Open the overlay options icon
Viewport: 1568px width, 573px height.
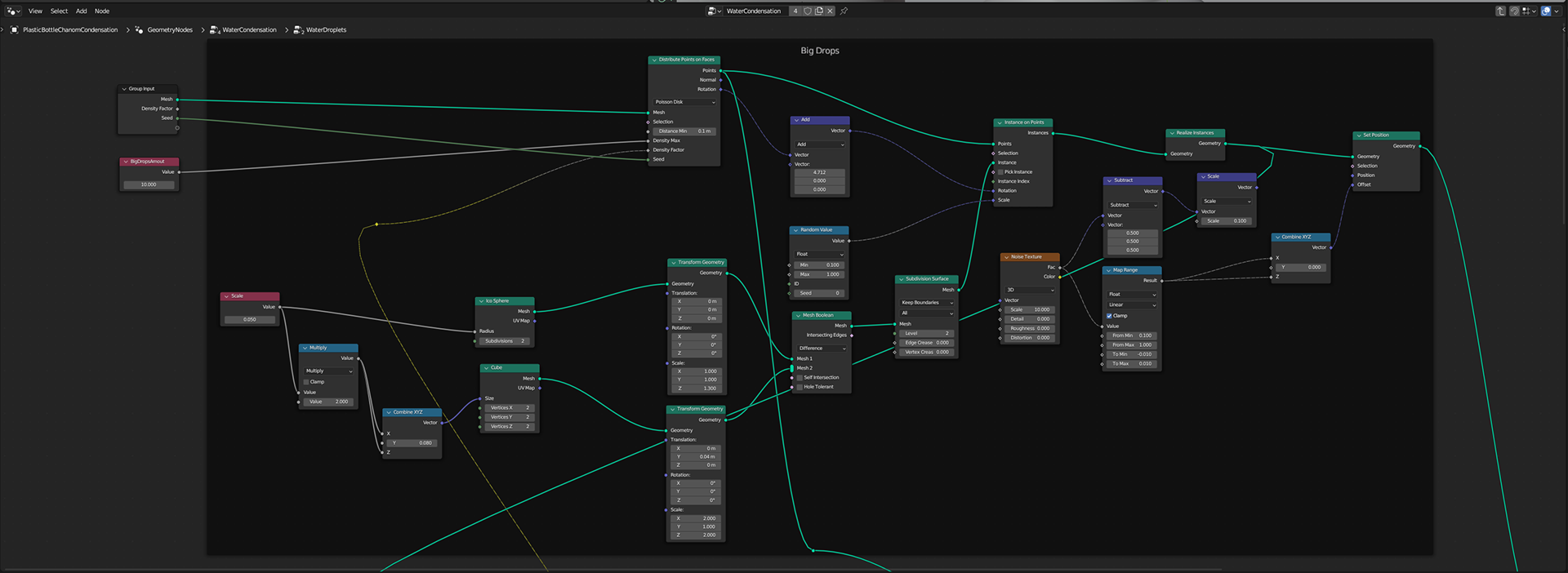[x=1546, y=11]
